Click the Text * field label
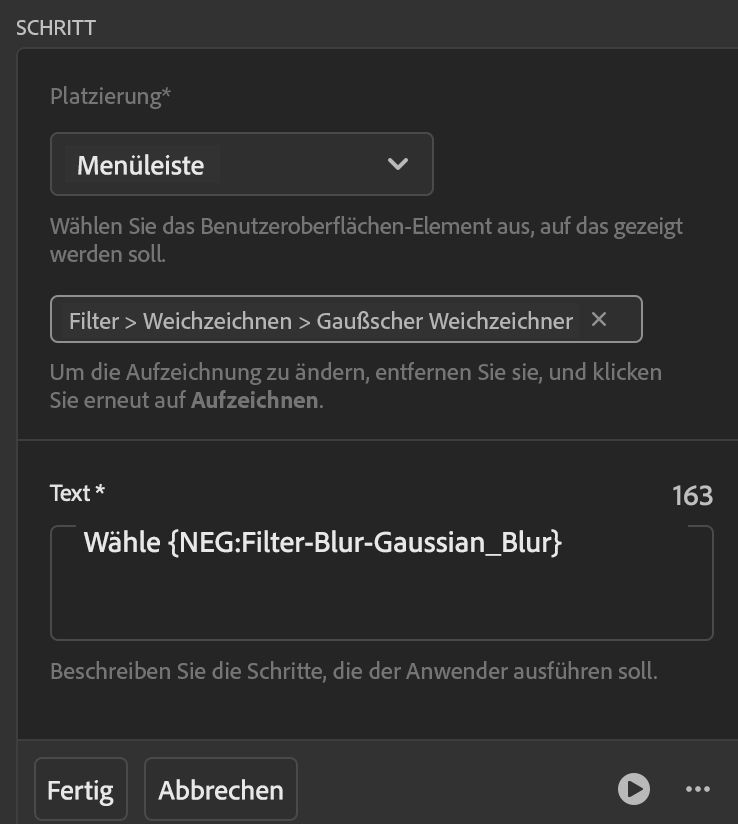The width and height of the screenshot is (738, 824). click(x=77, y=493)
